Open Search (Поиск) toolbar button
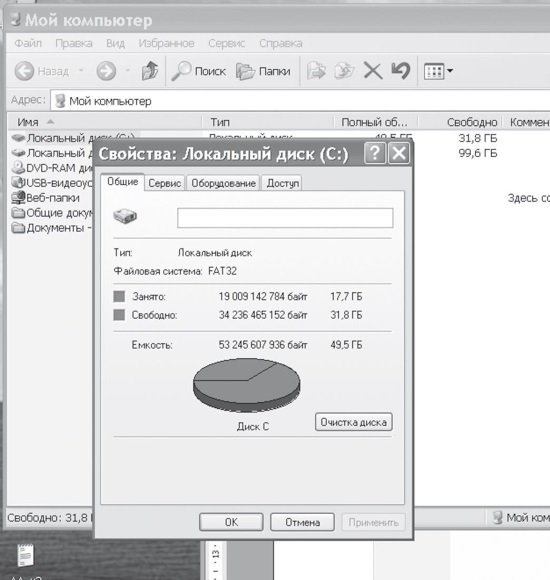Viewport: 550px width, 580px height. click(199, 71)
